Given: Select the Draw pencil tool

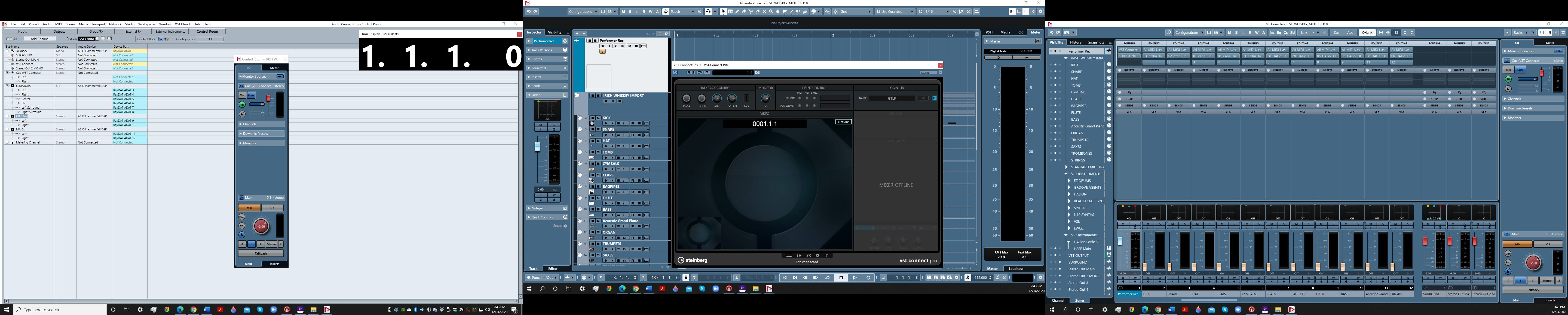Looking at the screenshot, I should 737,12.
